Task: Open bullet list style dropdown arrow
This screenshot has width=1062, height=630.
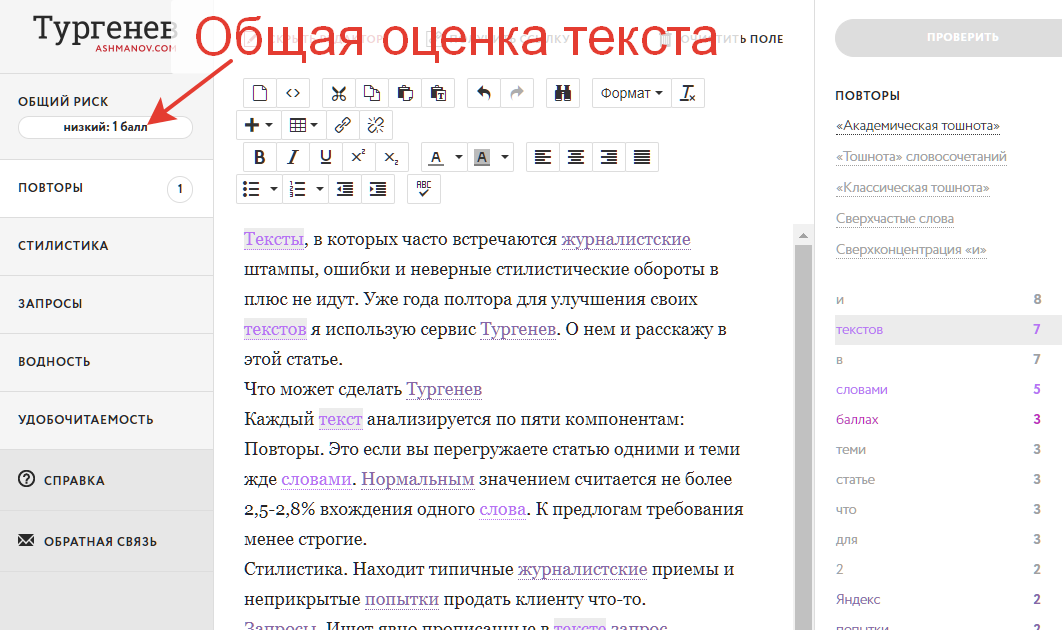Action: (274, 189)
